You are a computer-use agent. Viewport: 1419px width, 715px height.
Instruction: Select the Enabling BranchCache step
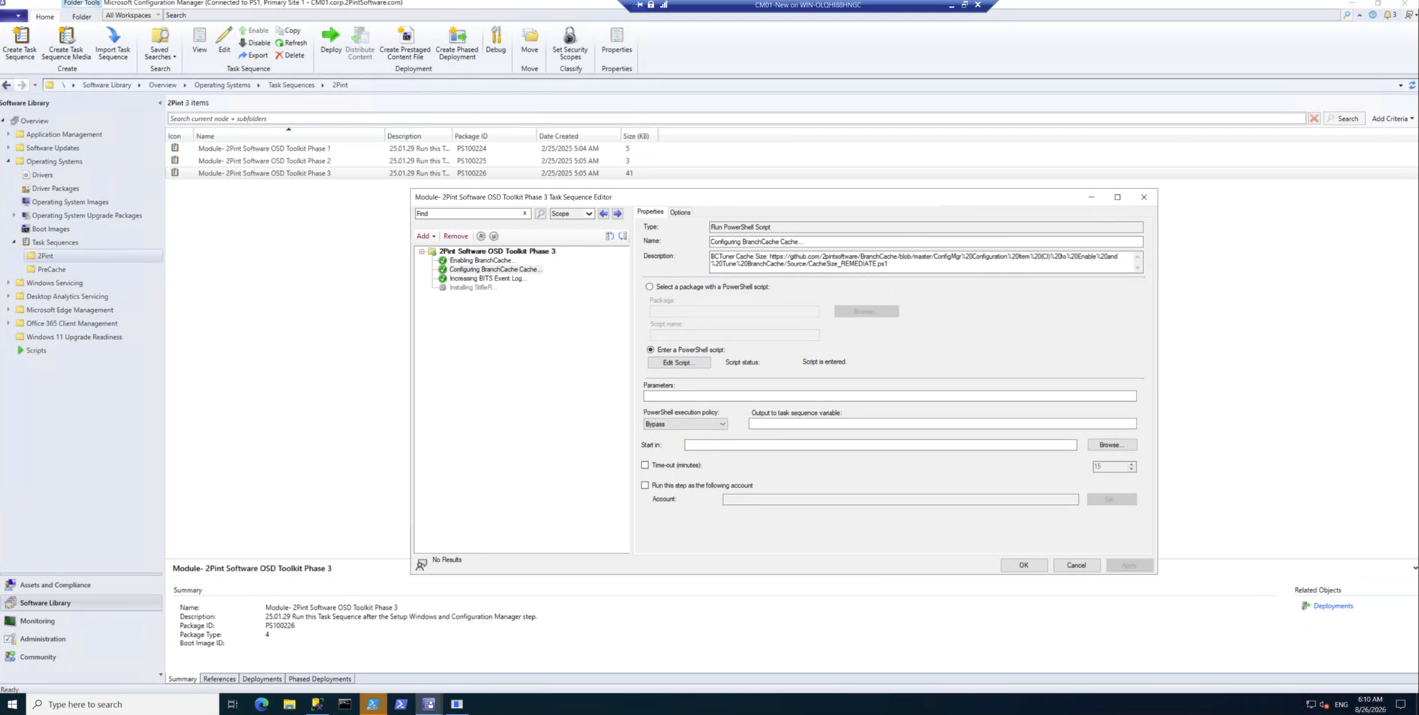[481, 260]
